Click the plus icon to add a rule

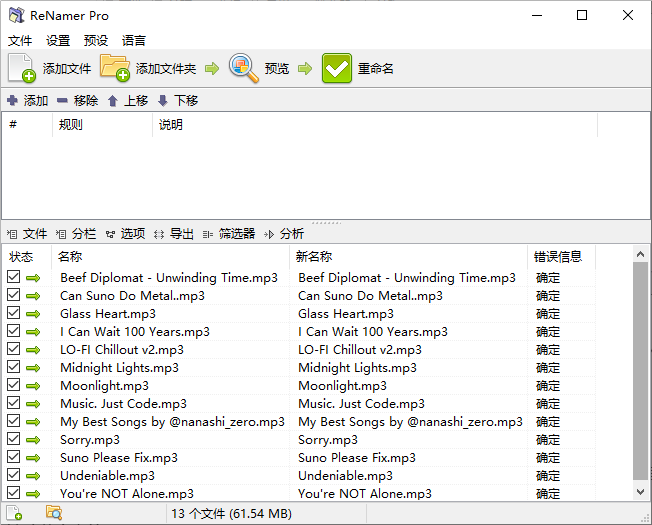(12, 100)
